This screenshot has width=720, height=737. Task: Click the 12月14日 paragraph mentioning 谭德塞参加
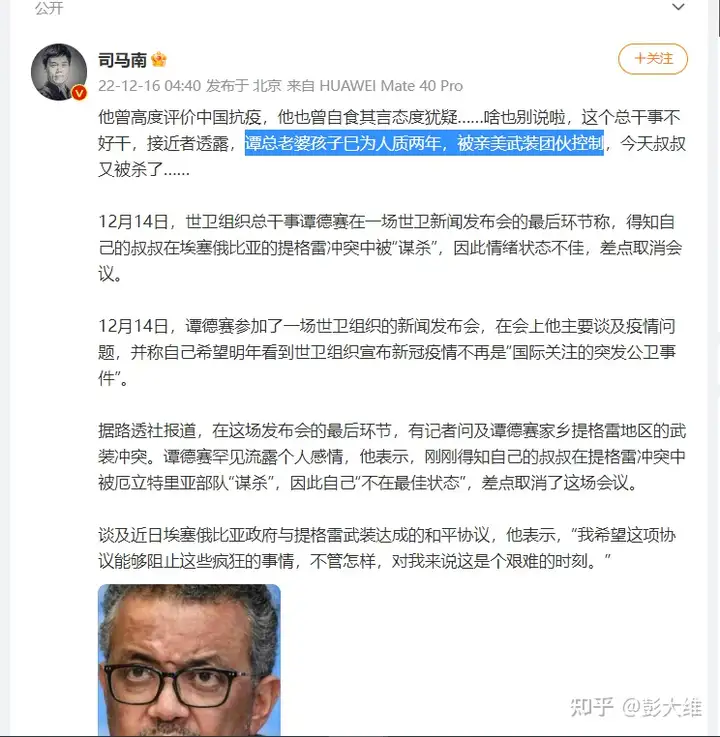[x=387, y=352]
